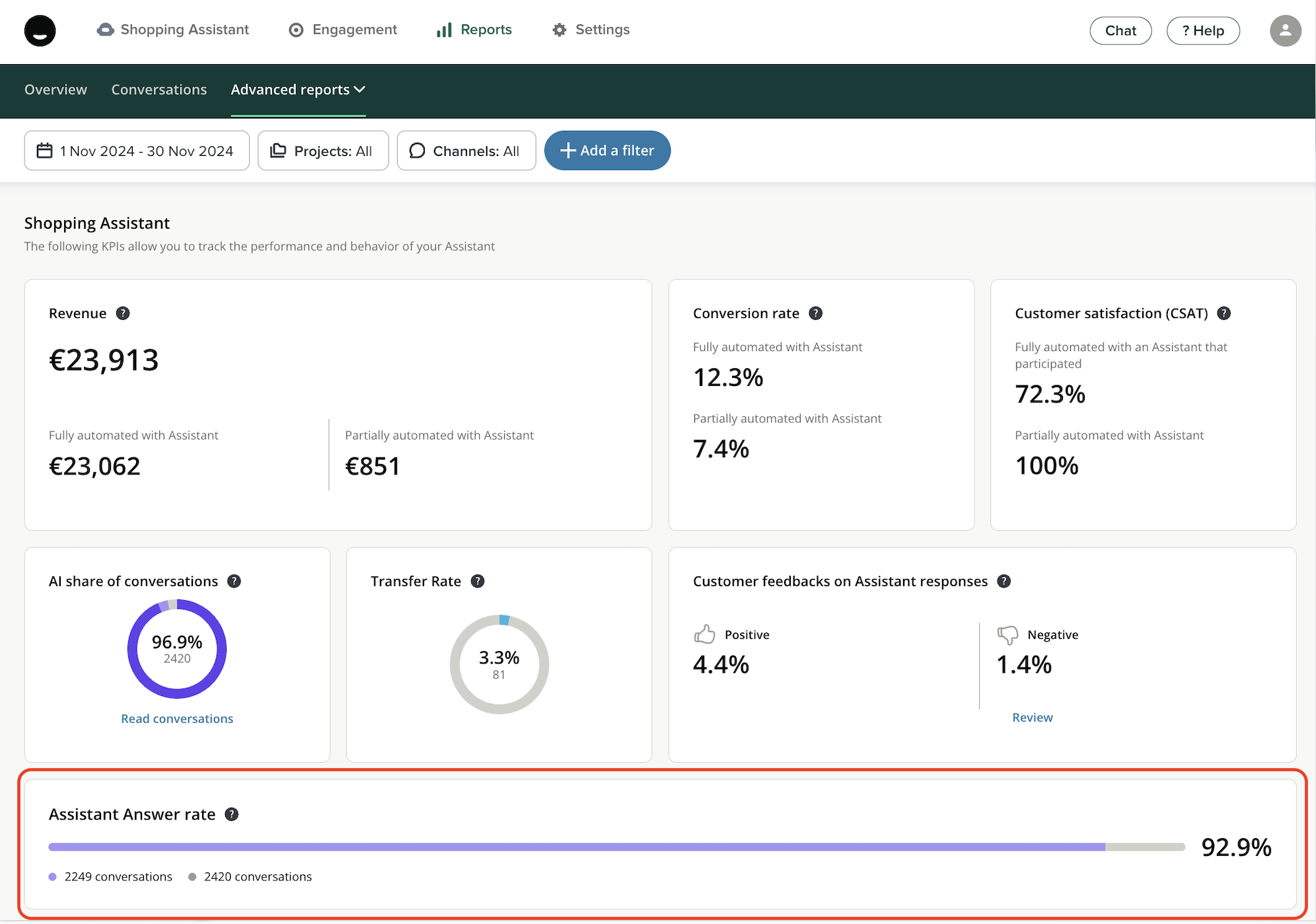
Task: Click the Customer feedbacks help icon
Action: (1004, 581)
